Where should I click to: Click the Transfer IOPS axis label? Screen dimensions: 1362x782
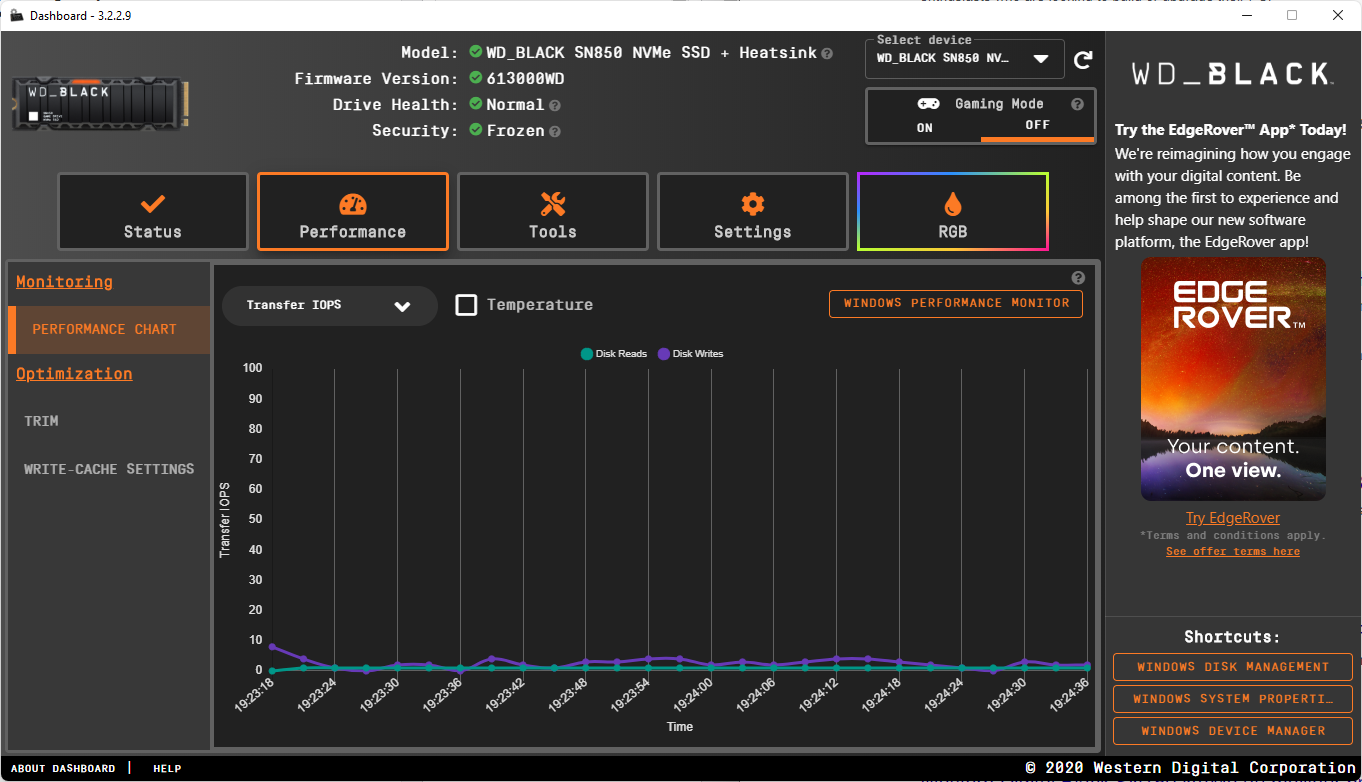click(226, 519)
